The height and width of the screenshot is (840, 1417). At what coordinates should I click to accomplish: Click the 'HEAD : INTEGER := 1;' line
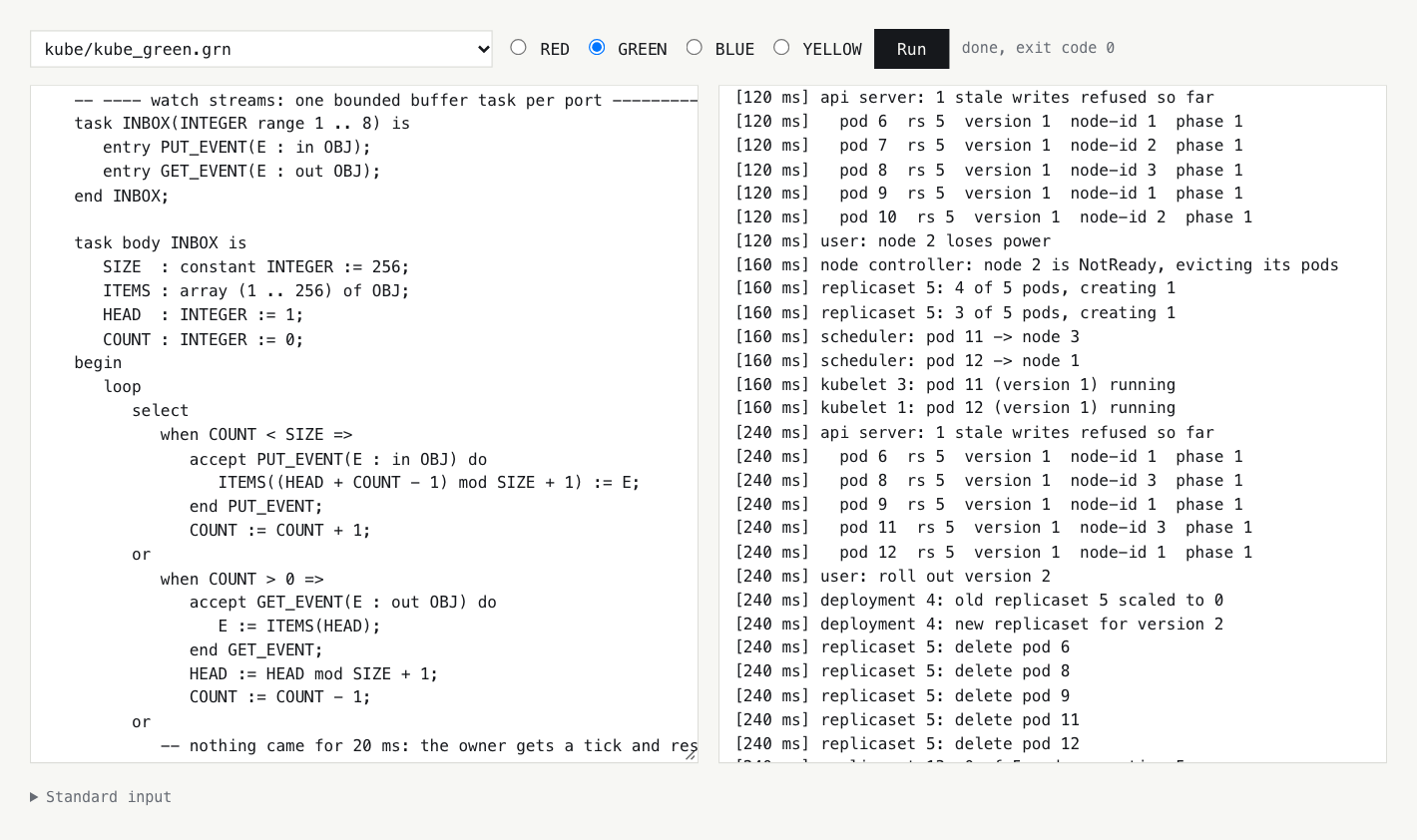[204, 315]
